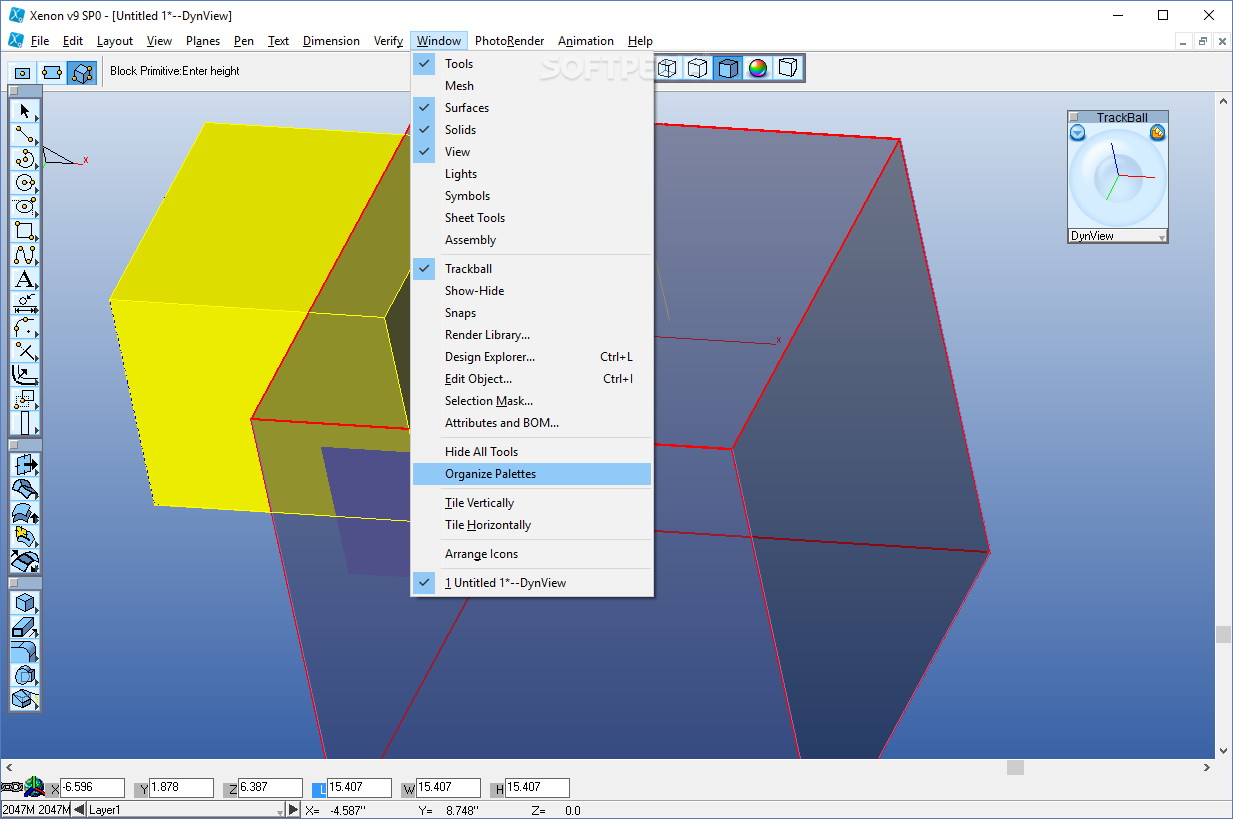Select the 3D corner block primitive option
This screenshot has width=1233, height=819.
82,72
